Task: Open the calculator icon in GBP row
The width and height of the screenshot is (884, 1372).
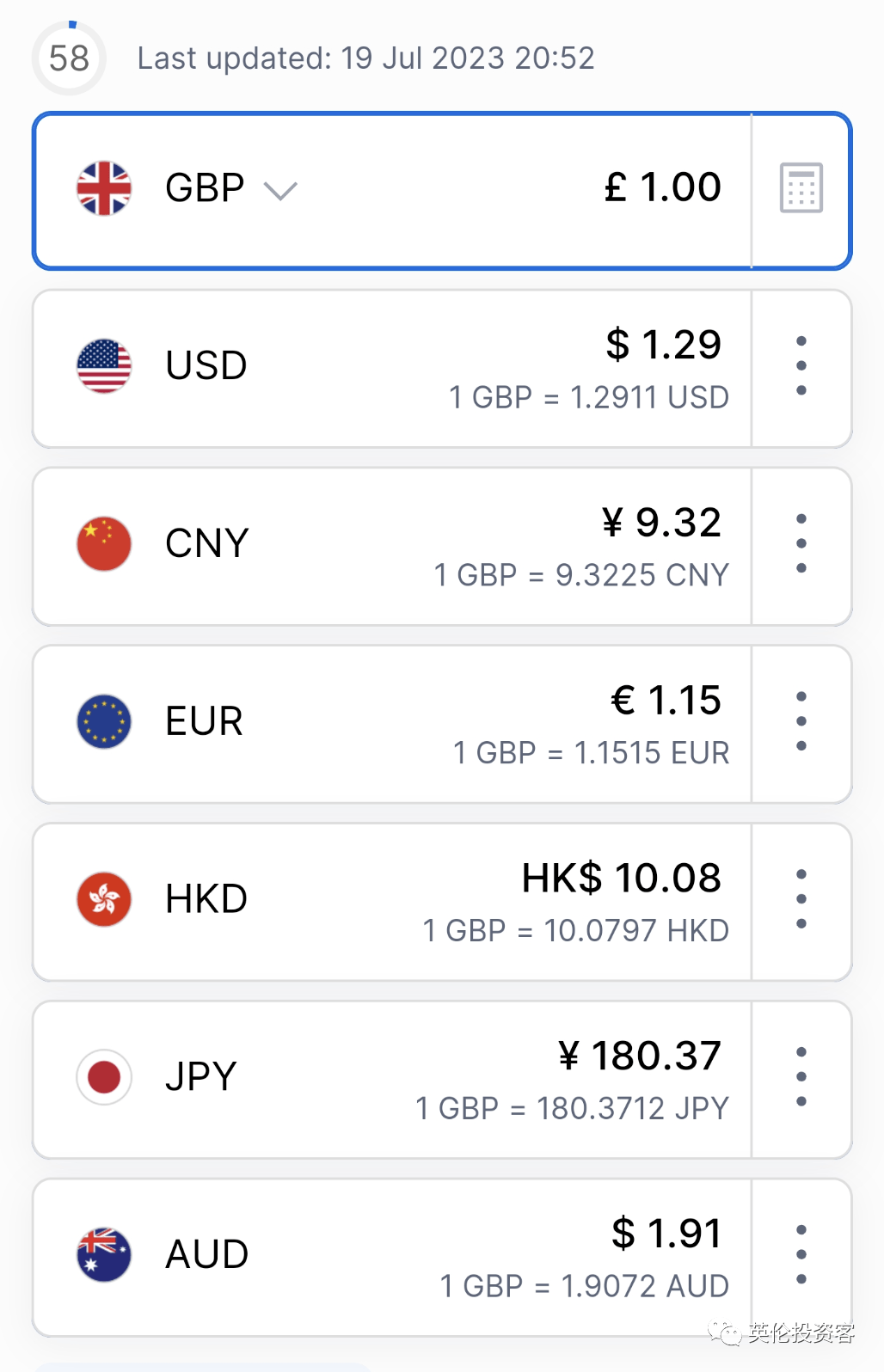Action: click(x=801, y=187)
